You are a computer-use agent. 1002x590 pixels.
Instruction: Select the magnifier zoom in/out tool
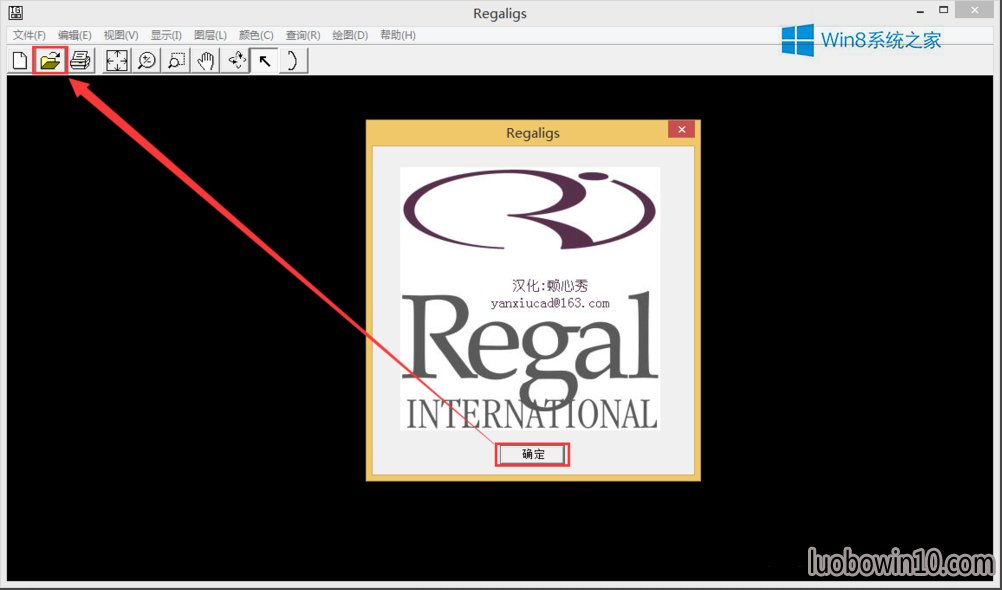point(147,61)
